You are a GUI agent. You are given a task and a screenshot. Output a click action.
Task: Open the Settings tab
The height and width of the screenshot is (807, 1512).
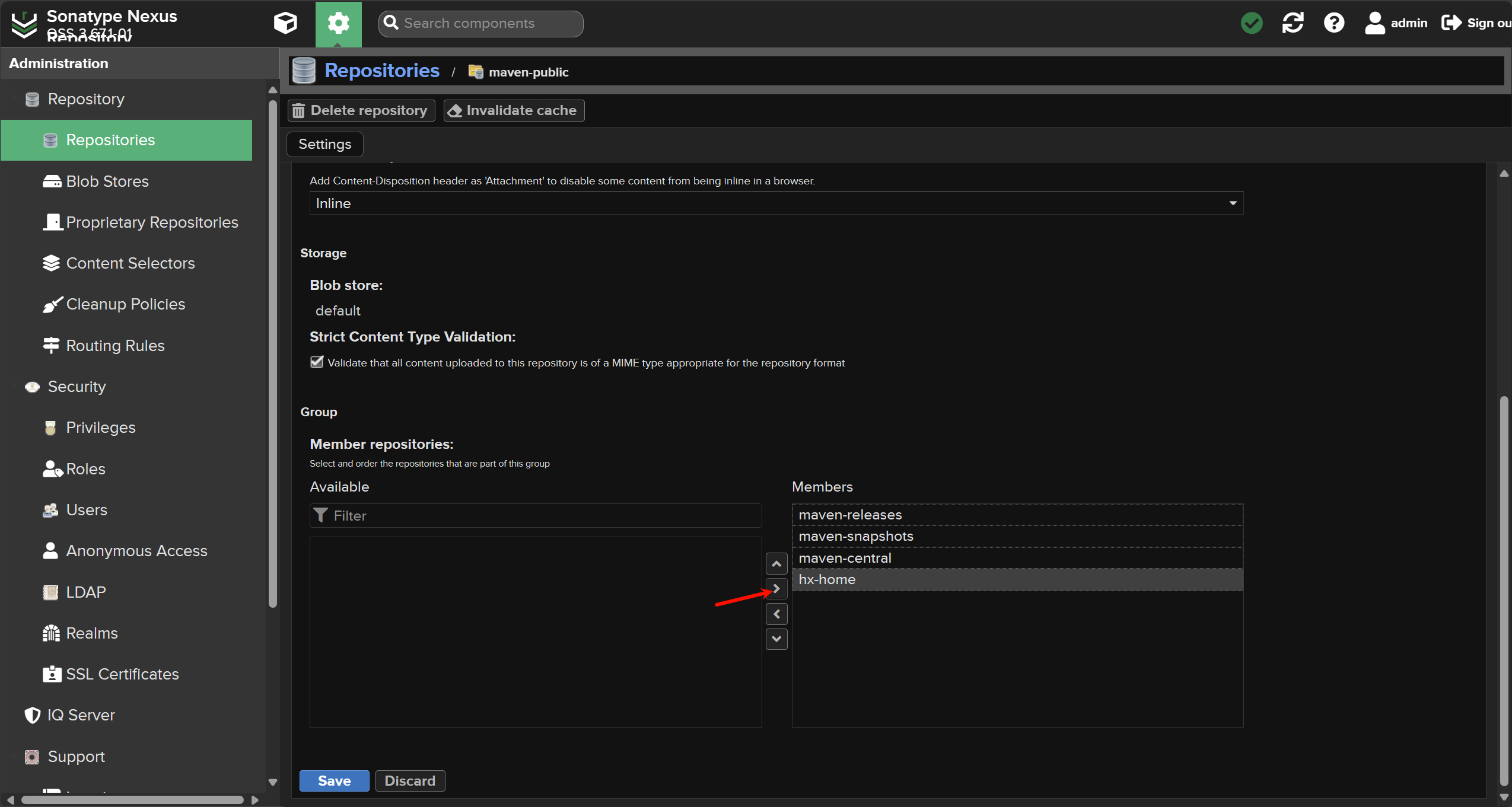coord(324,144)
